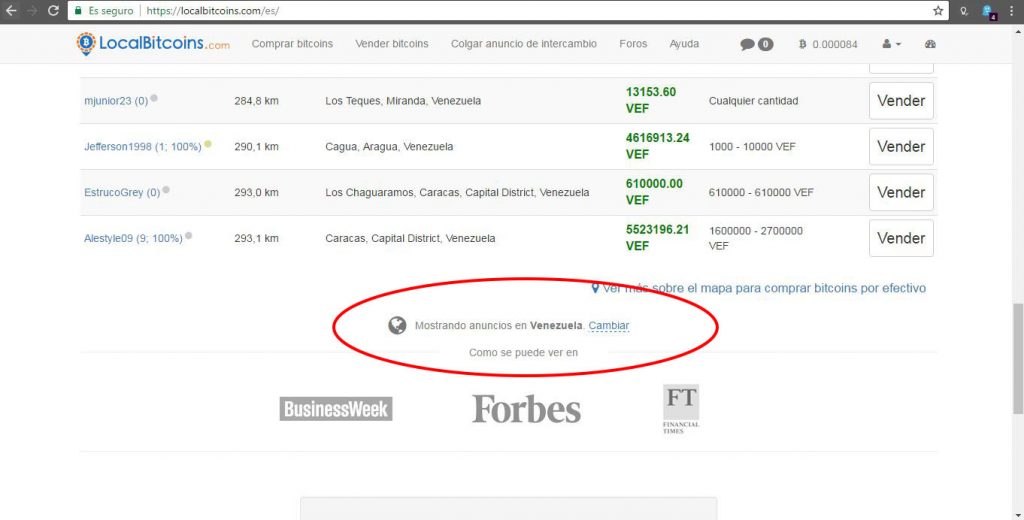Open Colgar anuncio de intercambio
Screen dimensions: 1024x520
coord(524,44)
